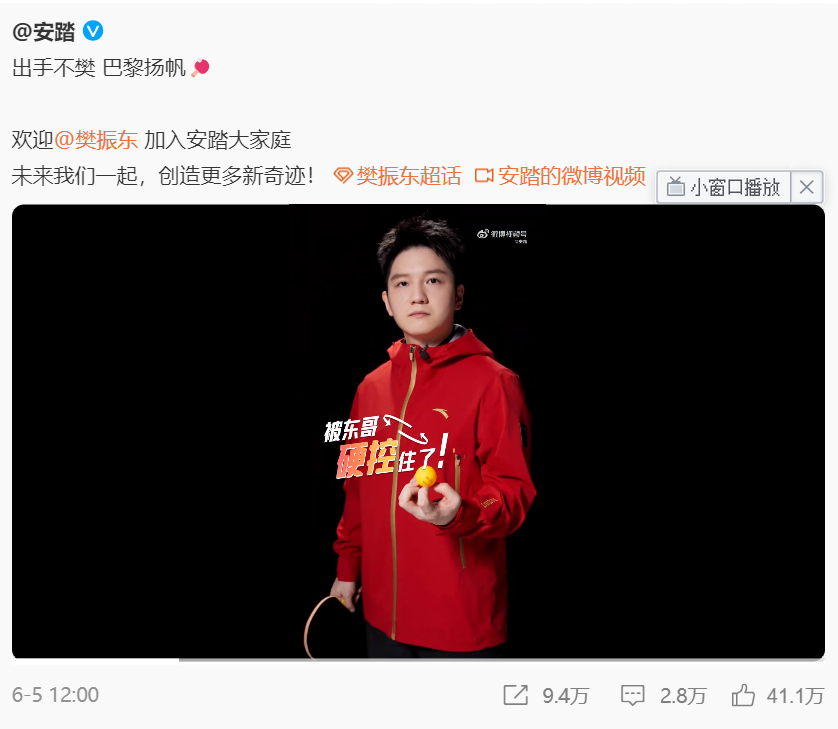Click the share/repost icon

(516, 695)
